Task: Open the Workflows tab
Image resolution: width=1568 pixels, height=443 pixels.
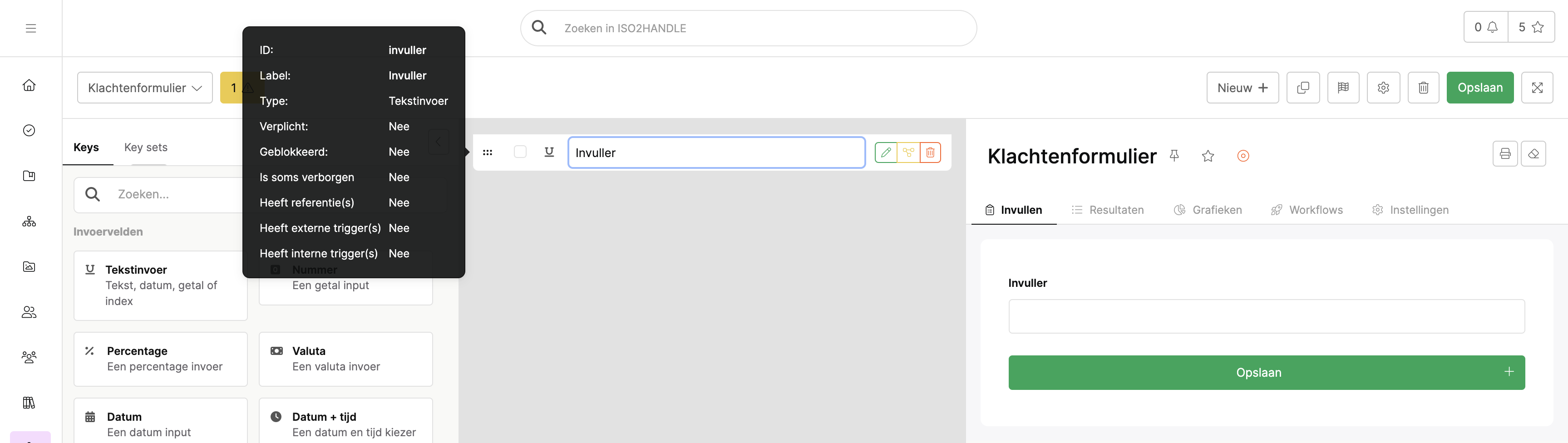Action: click(1307, 210)
